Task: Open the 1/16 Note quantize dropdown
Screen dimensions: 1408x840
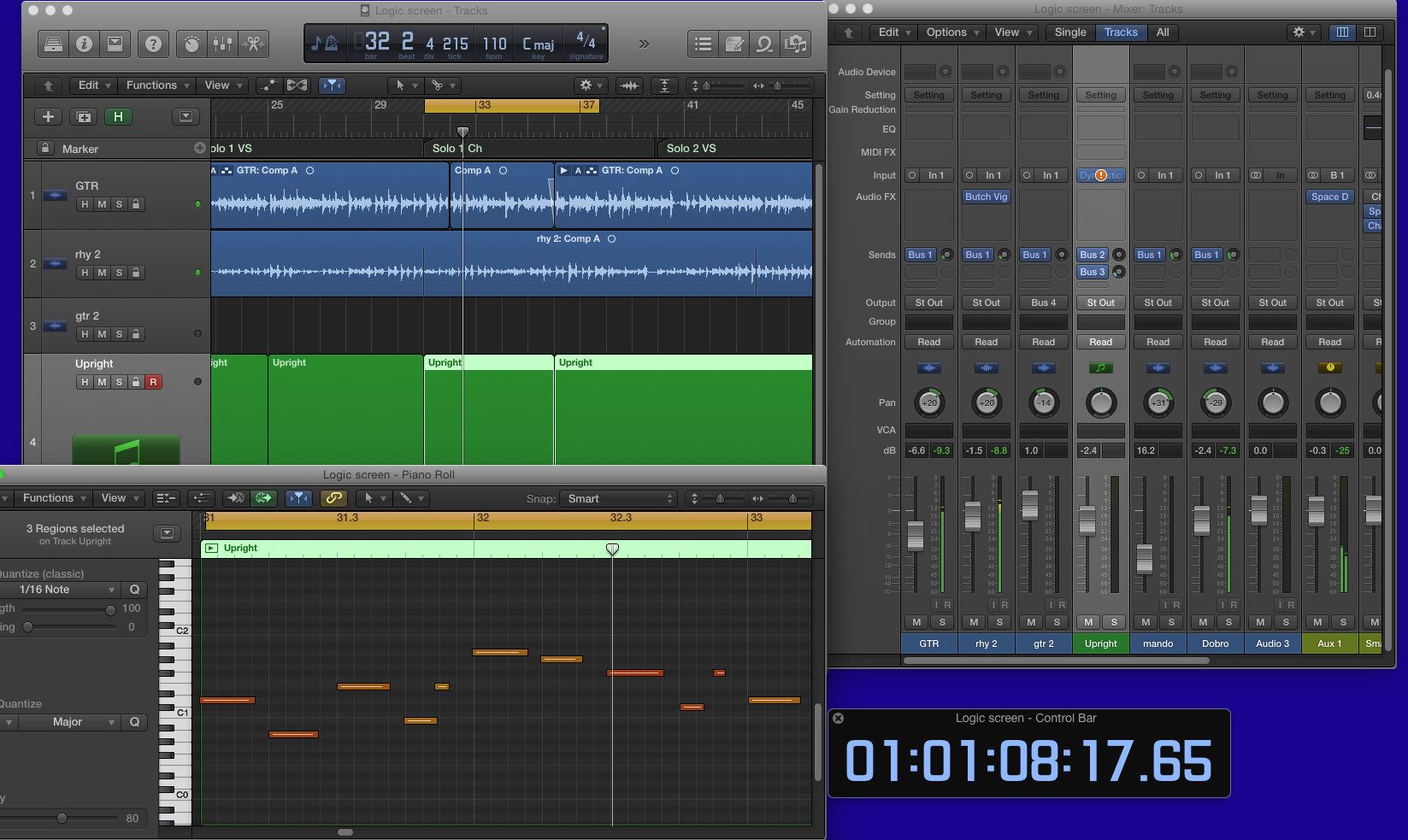Action: [60, 590]
